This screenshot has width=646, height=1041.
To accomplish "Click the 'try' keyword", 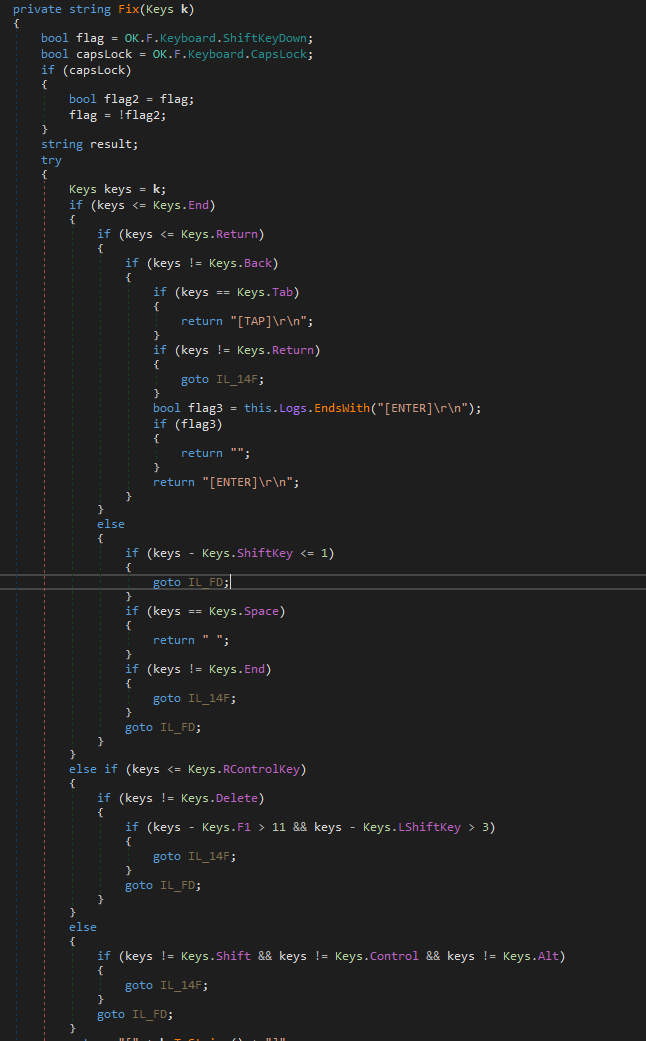I will click(x=51, y=160).
